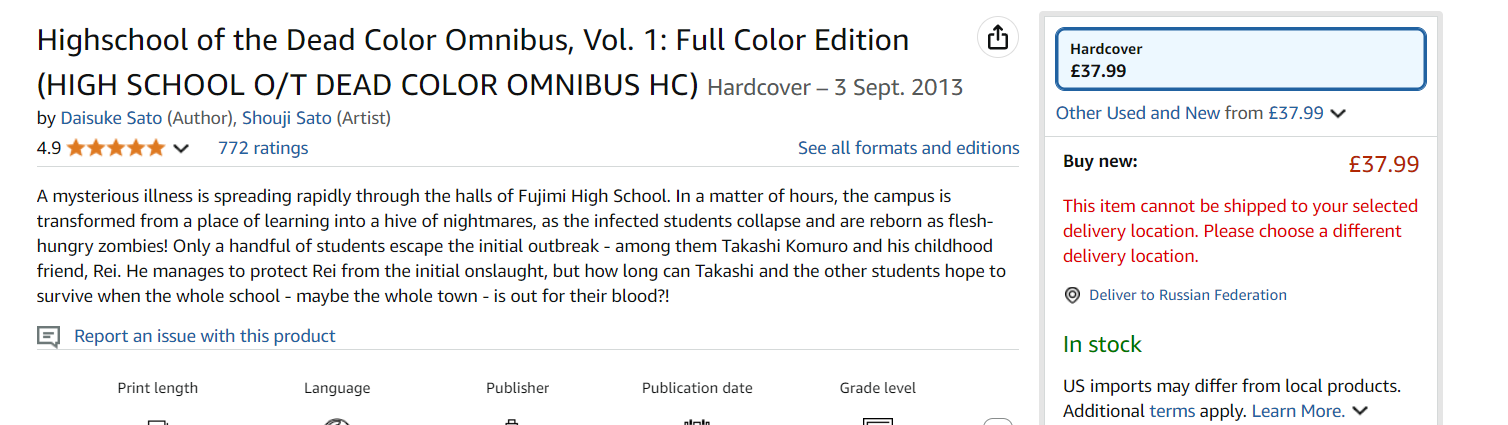Open Daisuke Sato author page
1508x425 pixels.
(x=111, y=118)
